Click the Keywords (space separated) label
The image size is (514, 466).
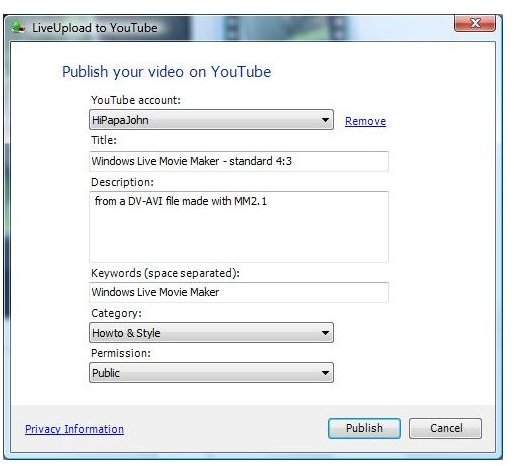165,273
